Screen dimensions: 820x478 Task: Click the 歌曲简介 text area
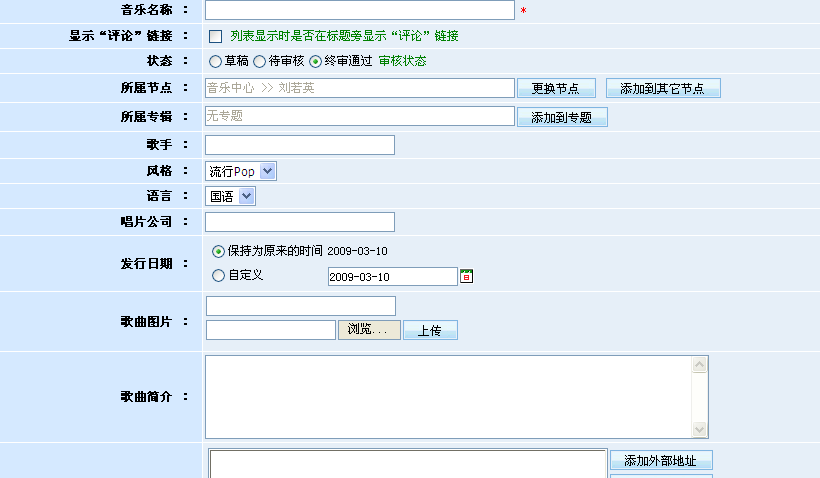(x=447, y=396)
